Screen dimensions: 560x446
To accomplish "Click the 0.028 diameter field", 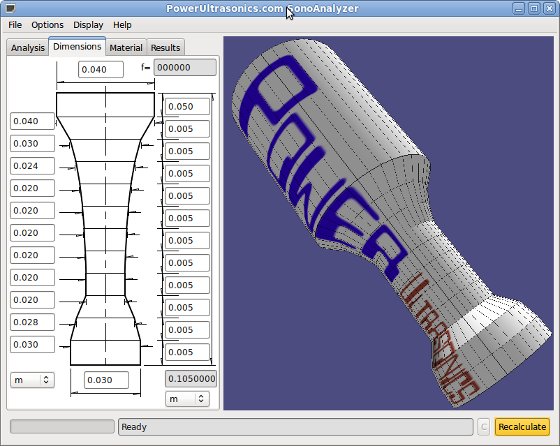I will pyautogui.click(x=32, y=322).
